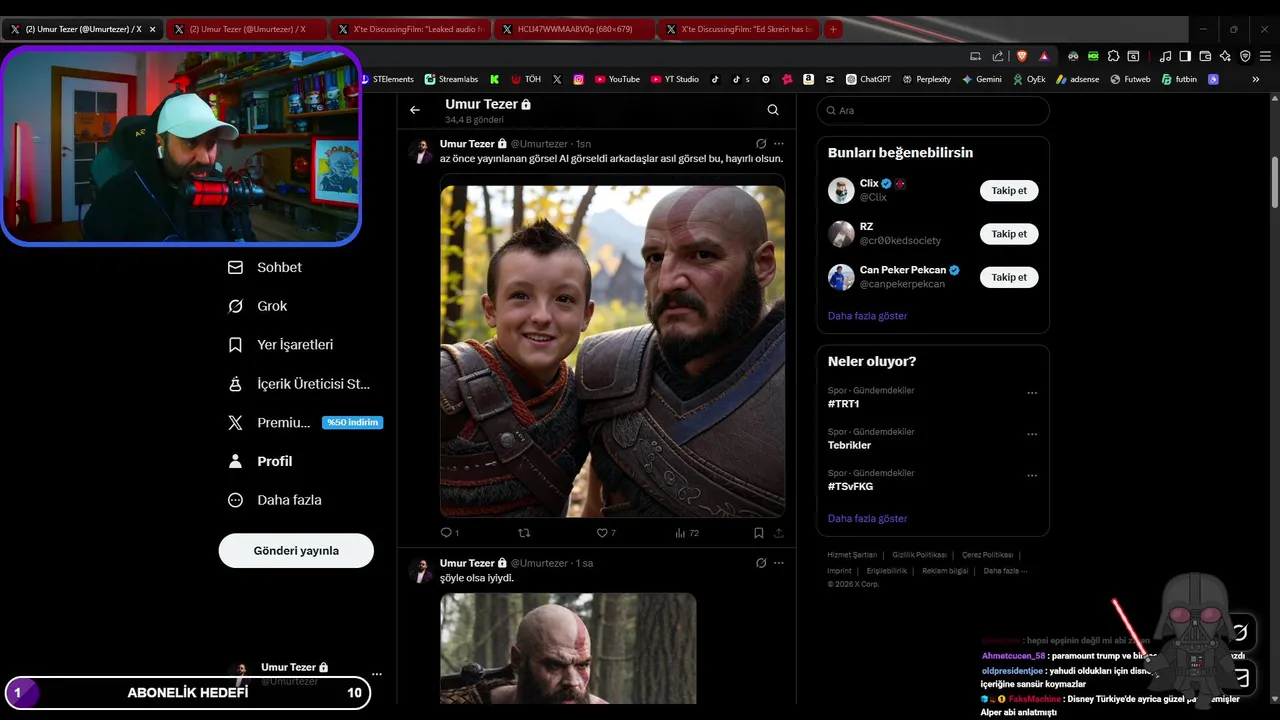Open Grok from the sidebar
Screen dimensions: 1280x720
(x=258, y=306)
